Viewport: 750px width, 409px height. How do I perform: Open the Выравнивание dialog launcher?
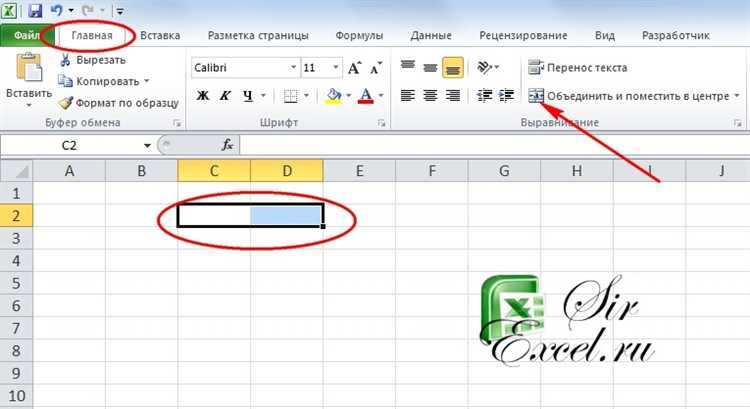[x=738, y=123]
